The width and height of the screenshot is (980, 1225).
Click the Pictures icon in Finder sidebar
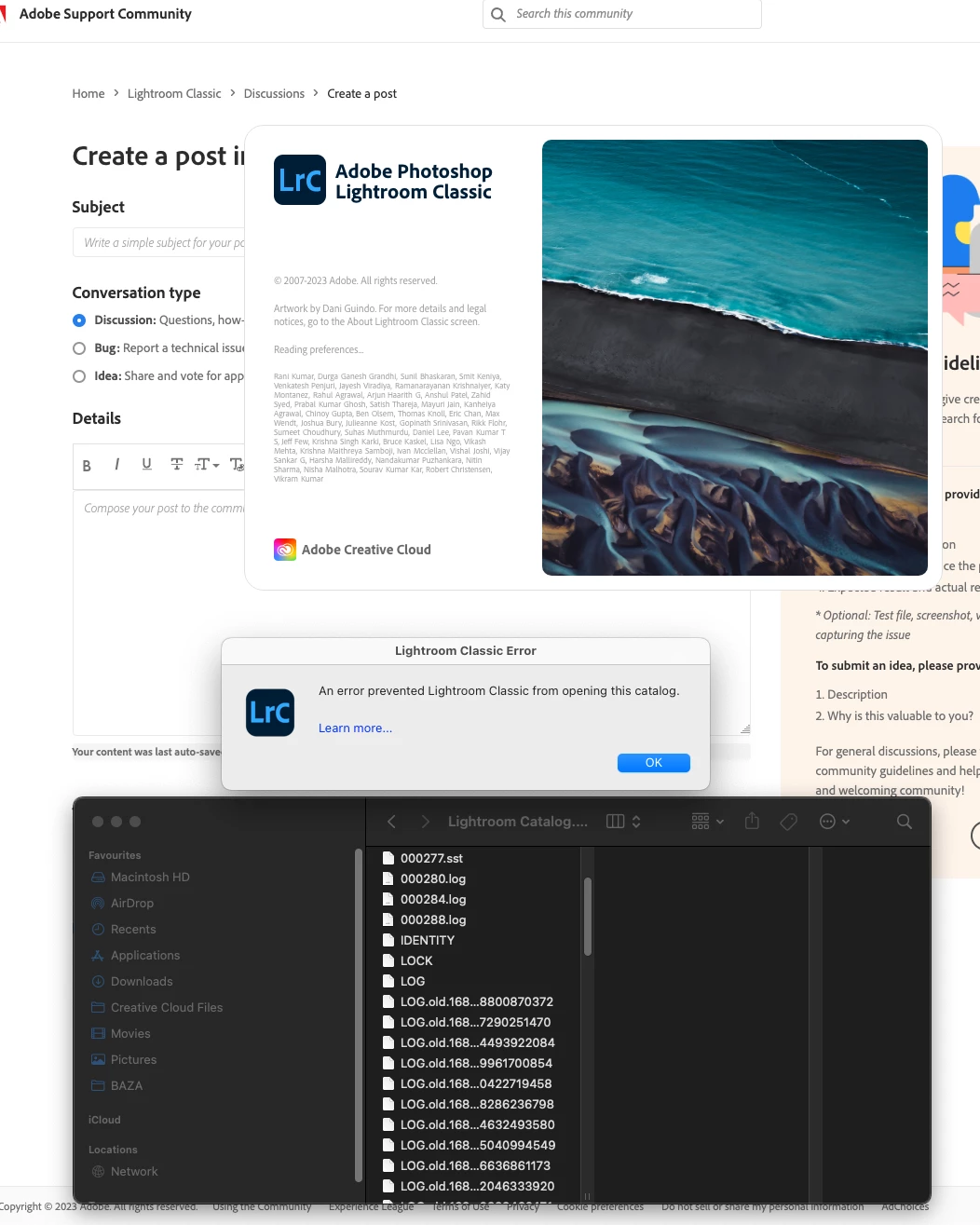98,1060
